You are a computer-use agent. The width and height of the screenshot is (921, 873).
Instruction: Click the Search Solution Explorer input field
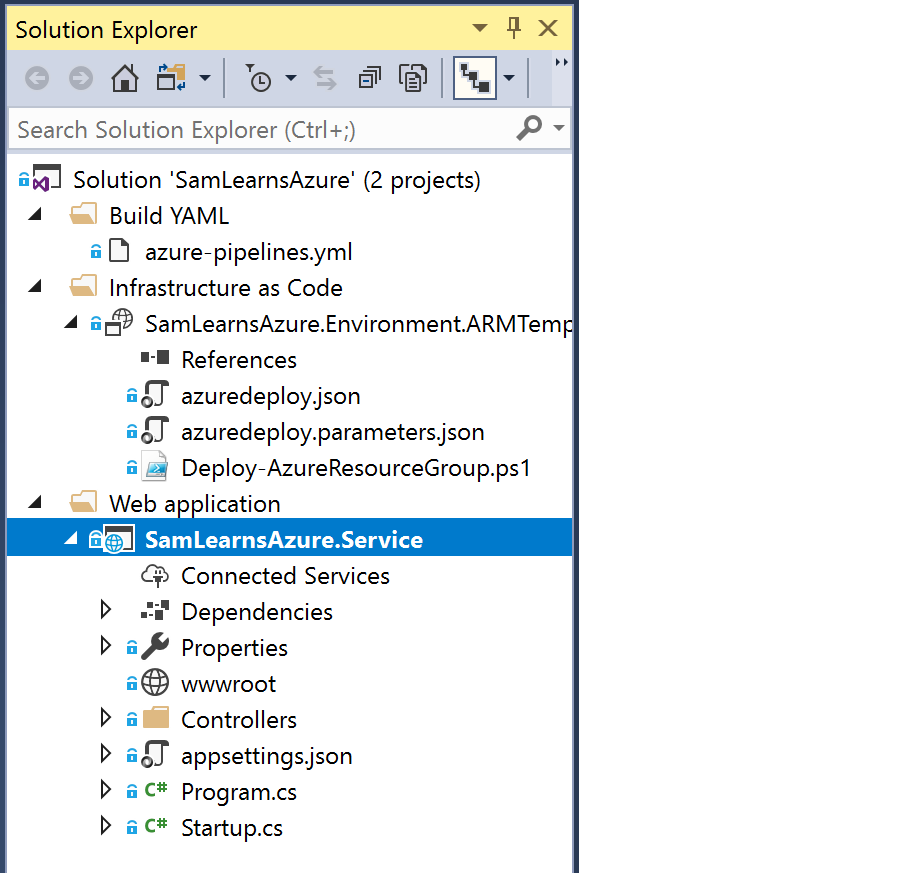tap(260, 130)
